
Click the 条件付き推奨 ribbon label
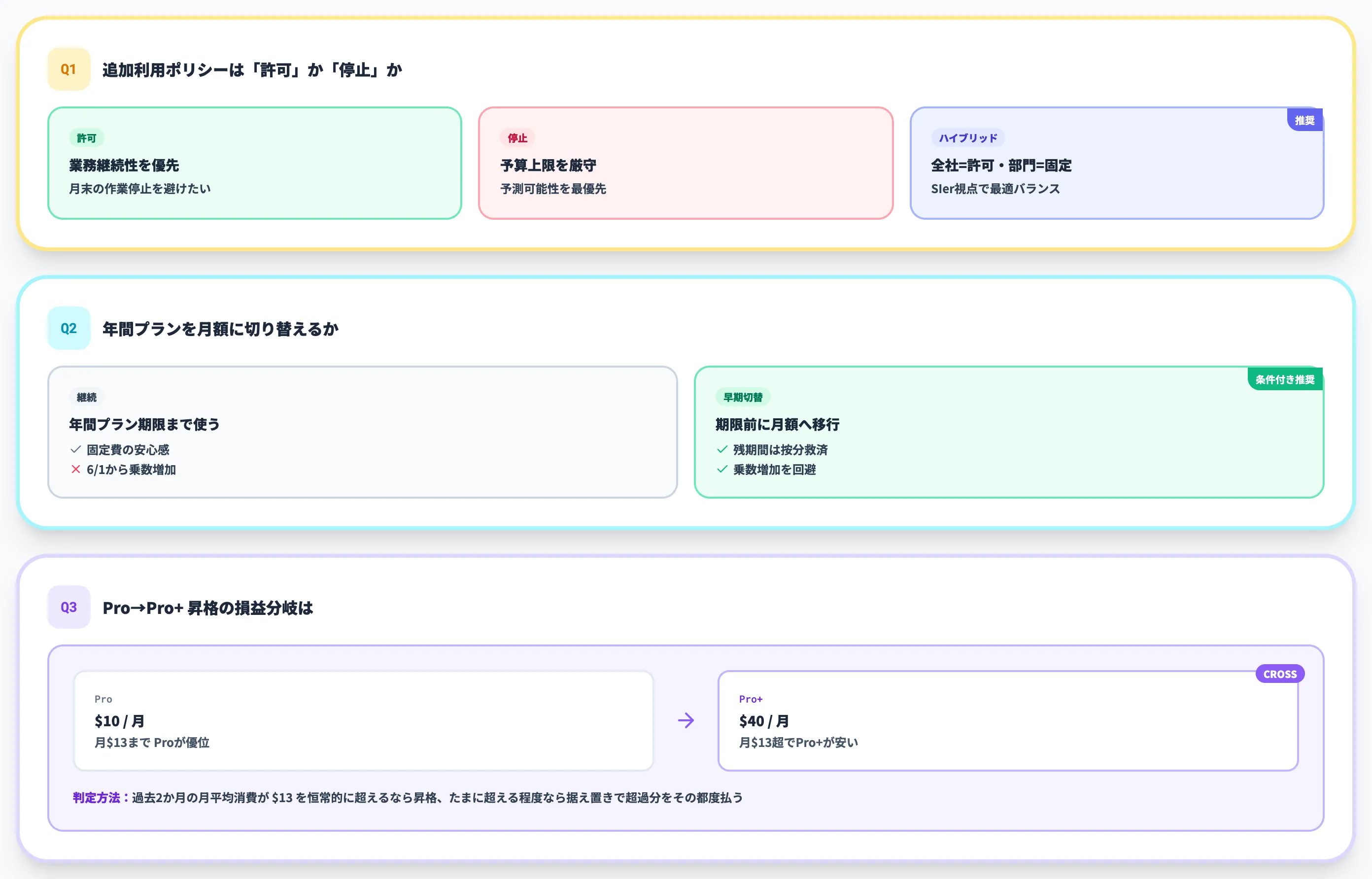tap(1284, 378)
